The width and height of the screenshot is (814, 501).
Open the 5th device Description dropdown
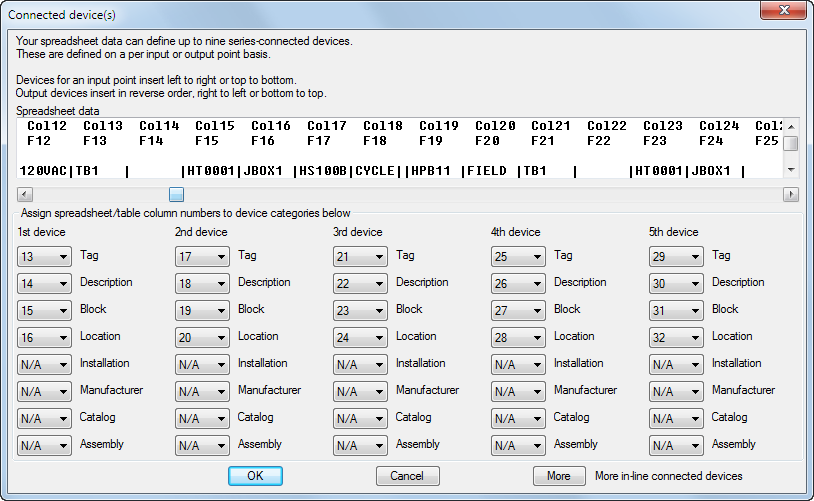pos(676,283)
